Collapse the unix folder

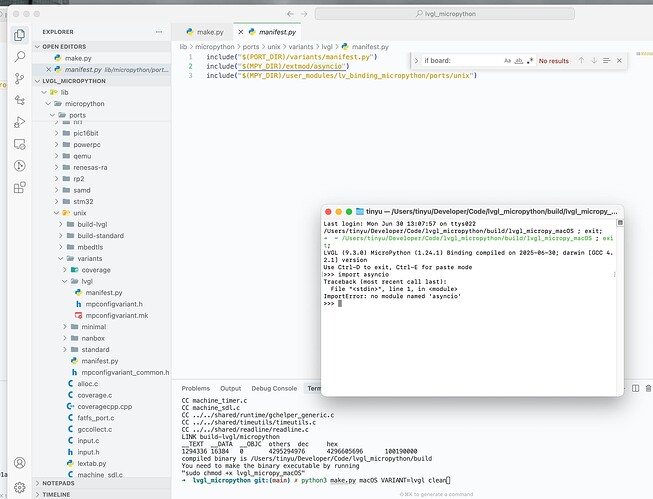[x=102, y=213]
